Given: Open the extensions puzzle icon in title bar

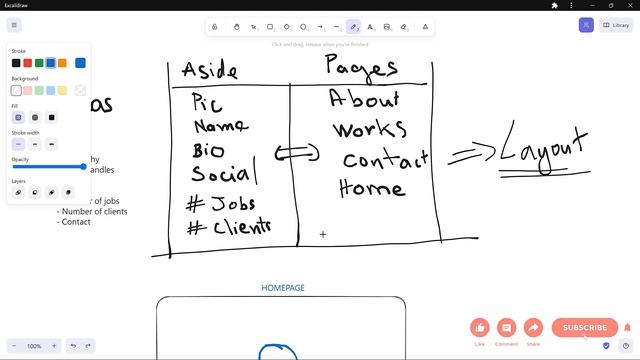Looking at the screenshot, I should (554, 5).
